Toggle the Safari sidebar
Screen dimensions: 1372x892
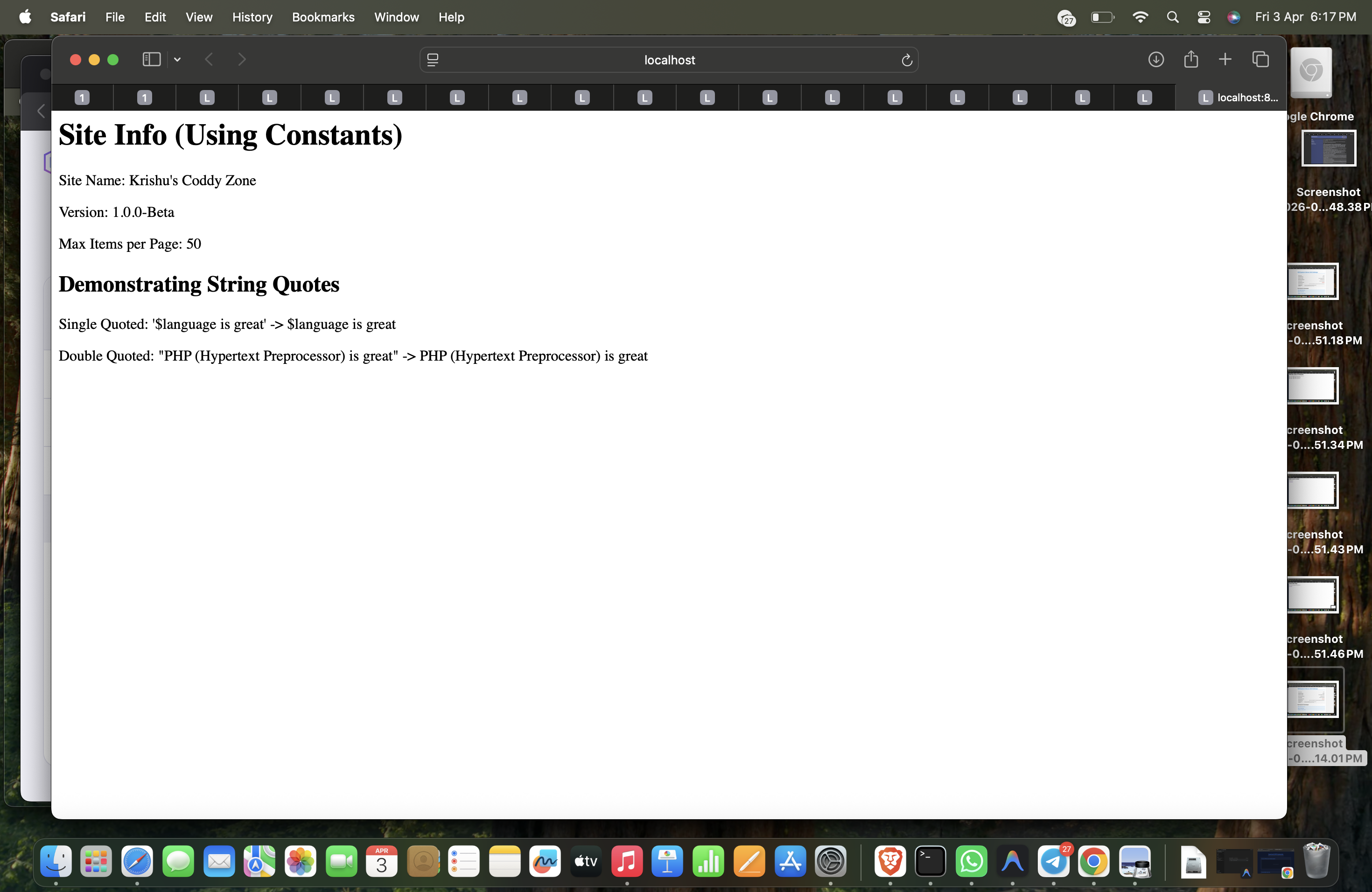(x=151, y=59)
